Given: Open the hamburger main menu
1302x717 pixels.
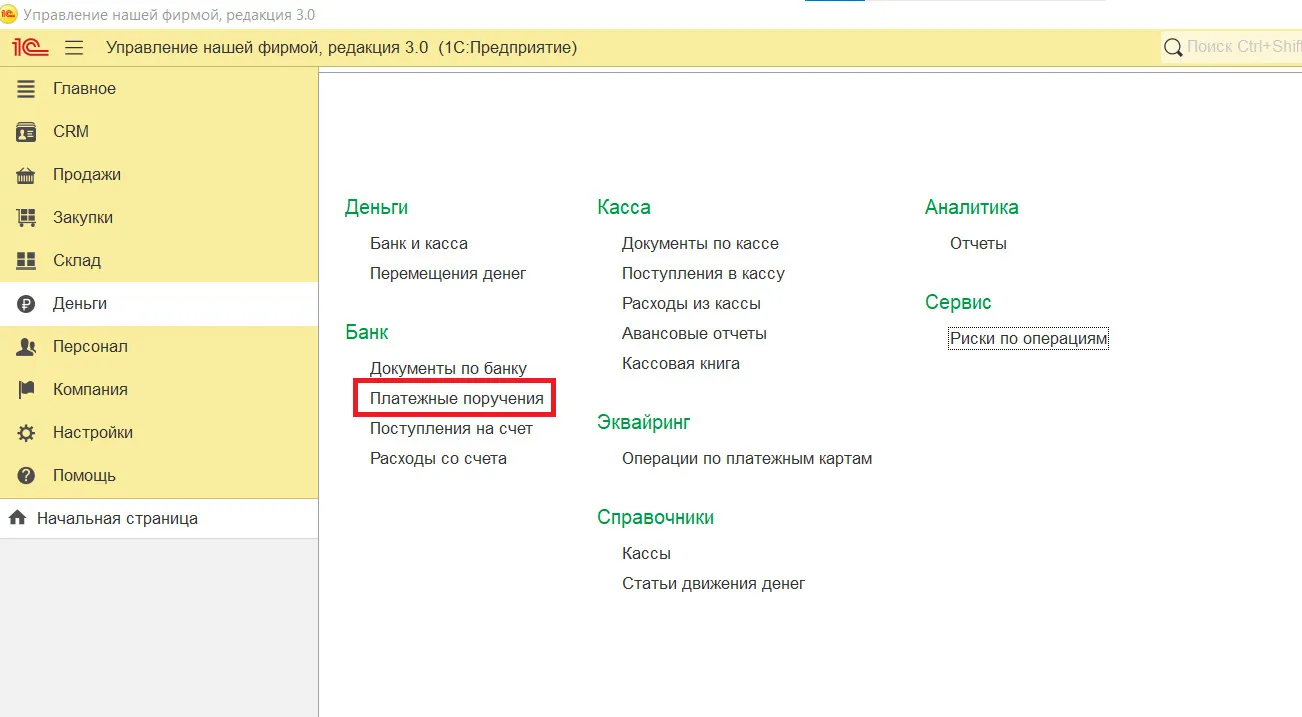Looking at the screenshot, I should coord(74,48).
